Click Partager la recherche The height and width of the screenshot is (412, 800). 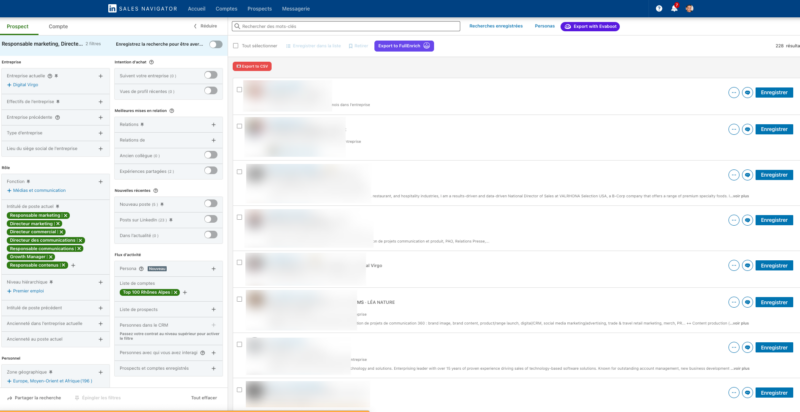[x=34, y=398]
